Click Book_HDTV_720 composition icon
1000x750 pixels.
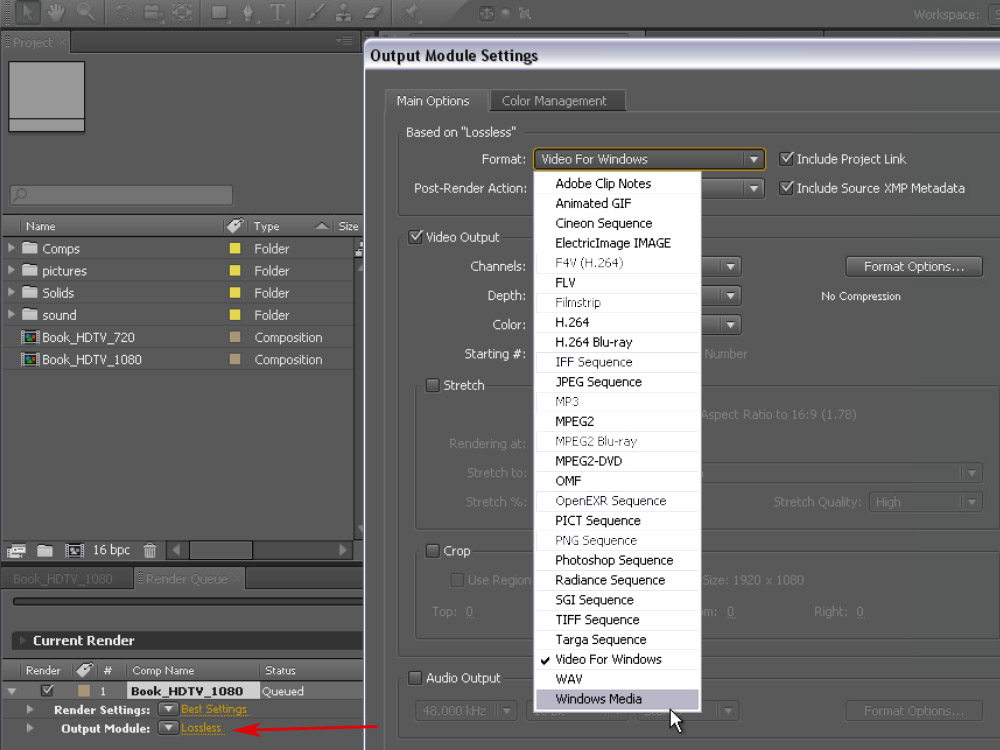pyautogui.click(x=30, y=337)
